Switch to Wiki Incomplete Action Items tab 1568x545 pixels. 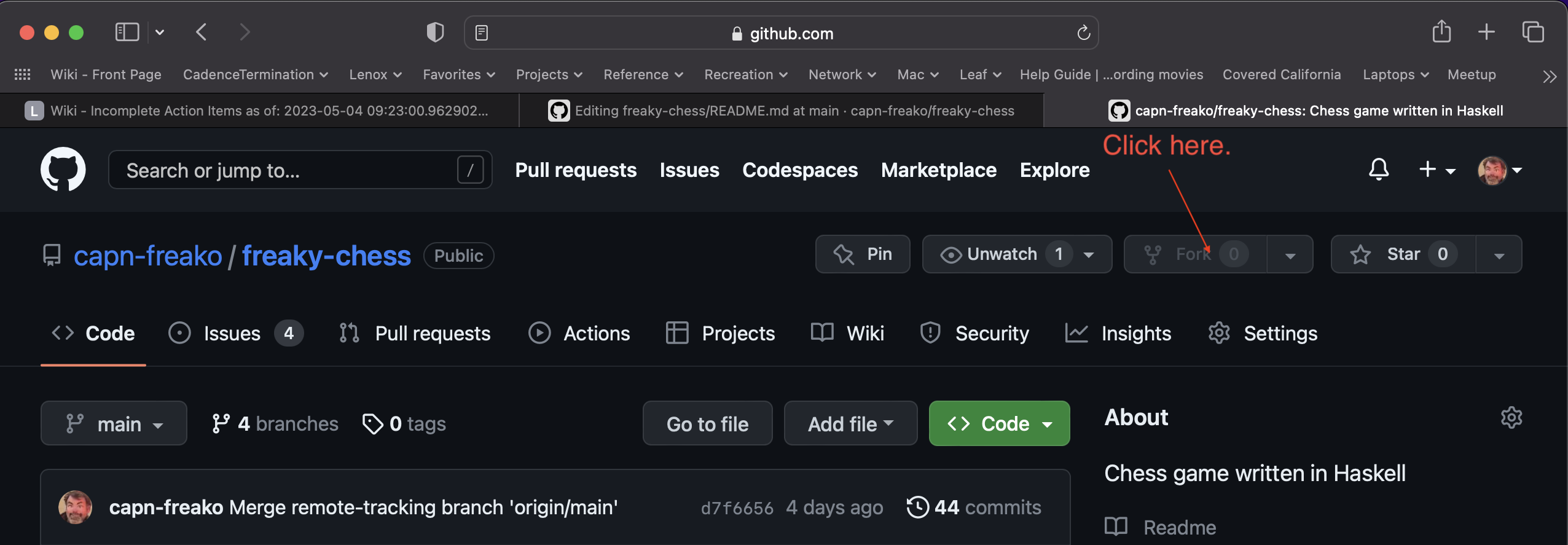click(x=259, y=111)
